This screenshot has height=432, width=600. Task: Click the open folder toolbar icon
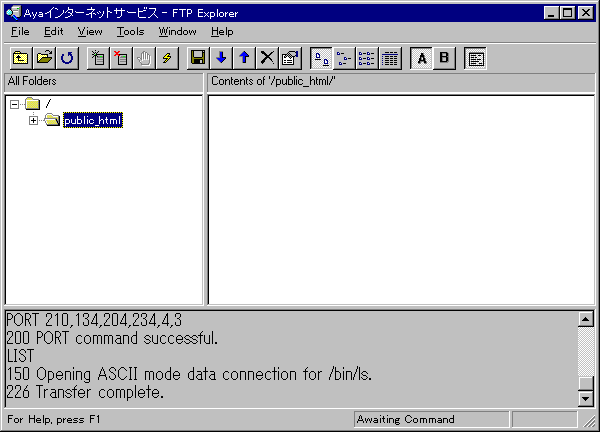tap(44, 58)
